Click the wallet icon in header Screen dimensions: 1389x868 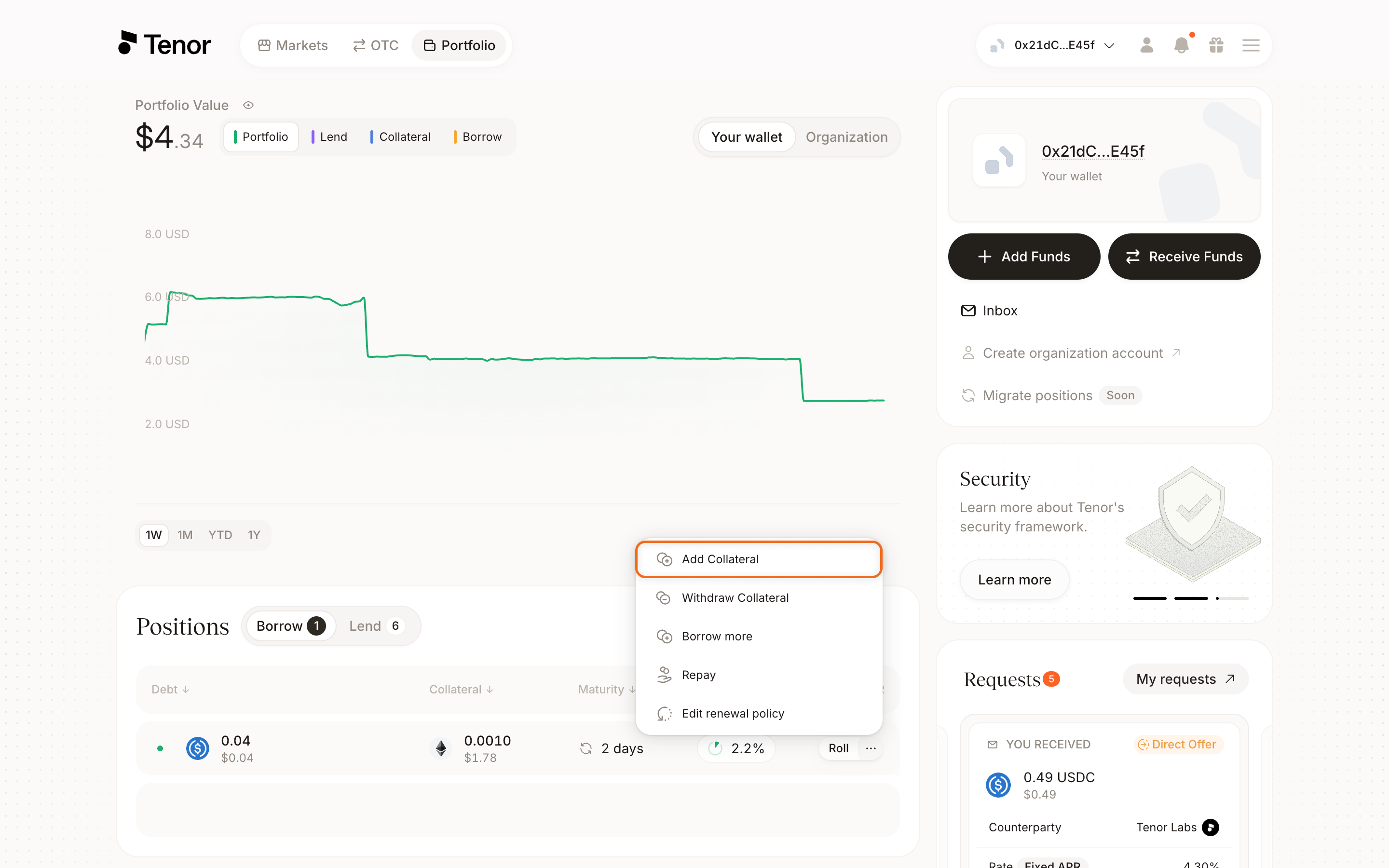(997, 45)
